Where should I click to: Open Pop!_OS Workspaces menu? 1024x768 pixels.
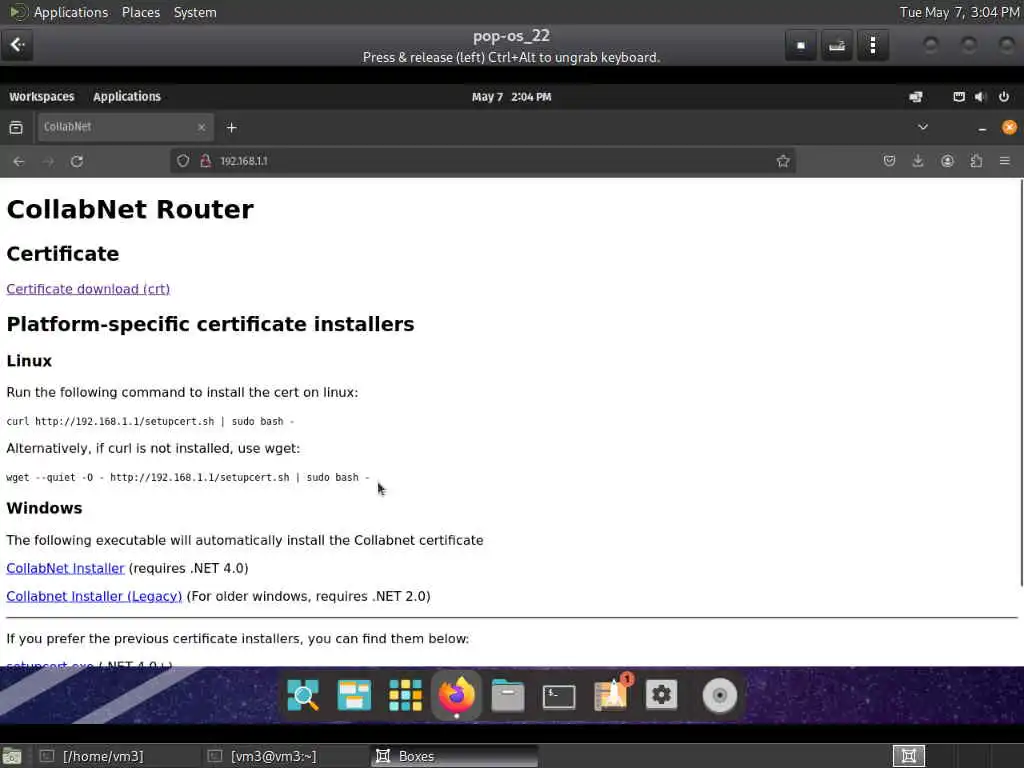(42, 97)
